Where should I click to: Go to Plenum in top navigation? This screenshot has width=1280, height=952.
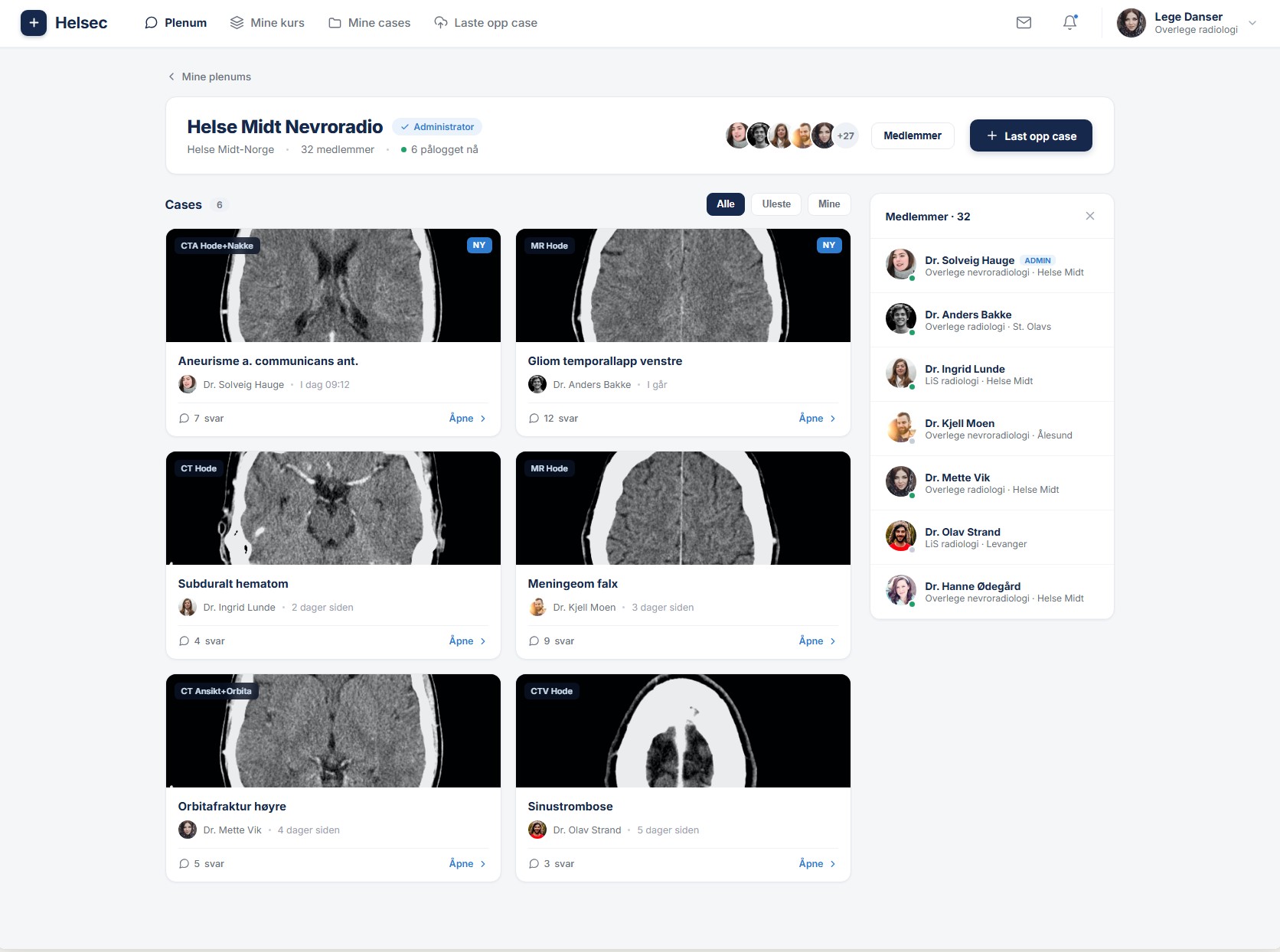coord(176,23)
